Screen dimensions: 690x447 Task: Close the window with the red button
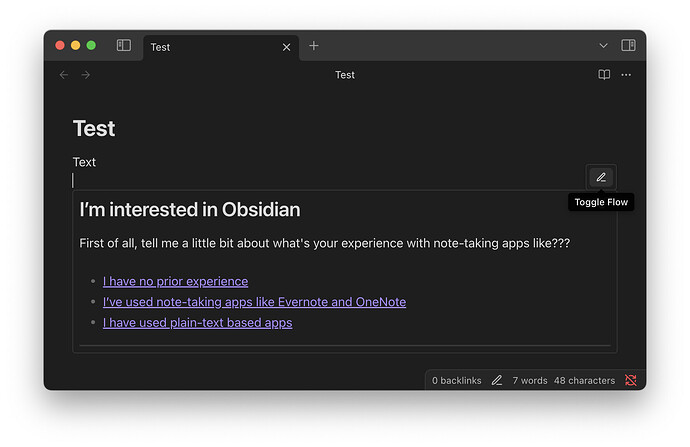(60, 45)
